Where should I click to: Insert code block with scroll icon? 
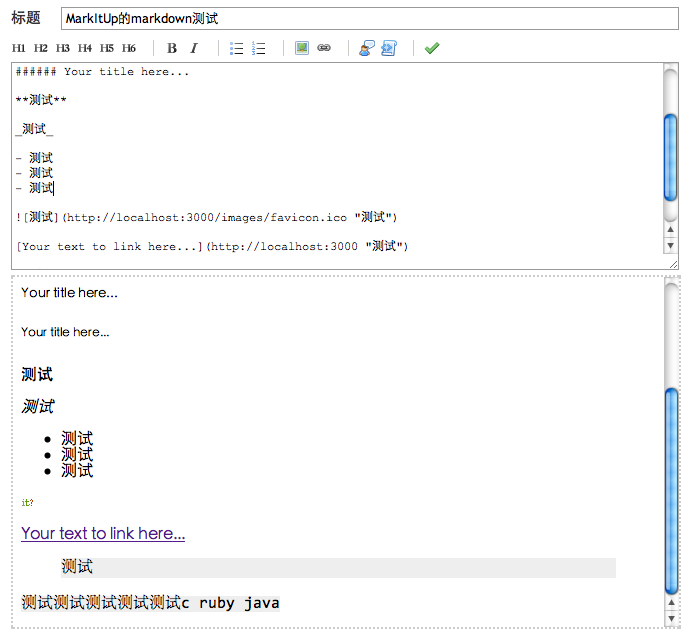tap(389, 48)
